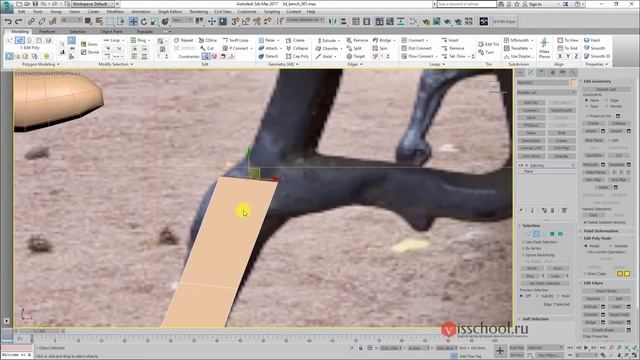640x360 pixels.
Task: Expand the Modify Selection group arrow
Action: click(131, 64)
